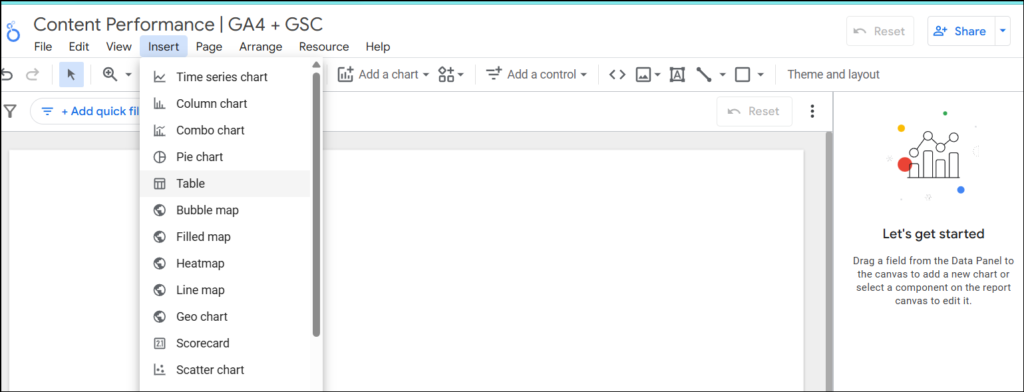Screen dimensions: 1024x392
Task: Click the Share button
Action: 960,31
